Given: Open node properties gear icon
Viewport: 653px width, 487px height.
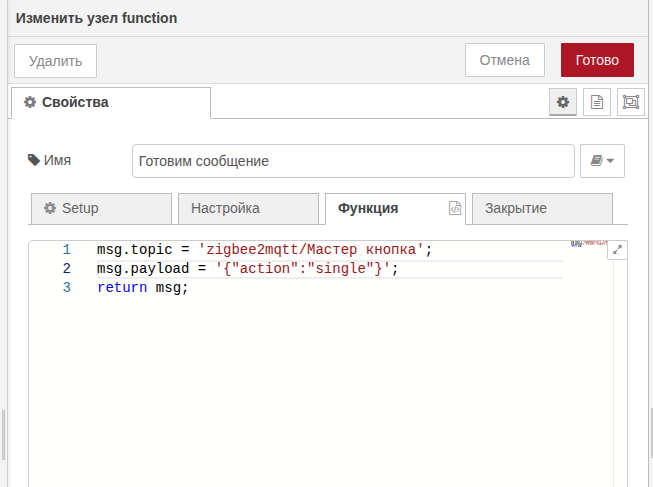Looking at the screenshot, I should coord(563,102).
